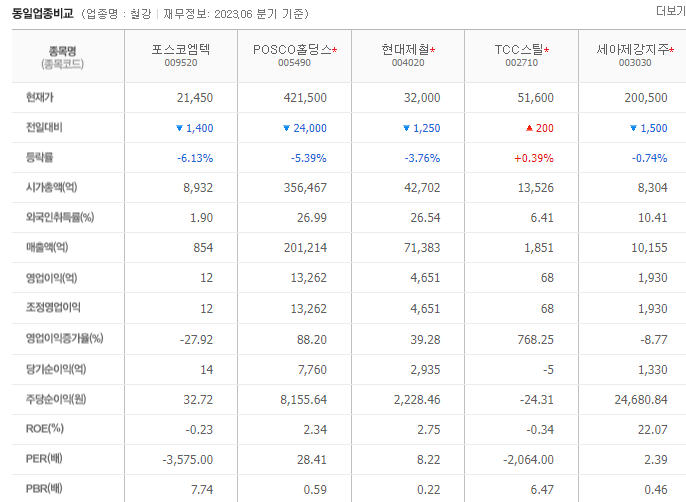Select market cap value 42,702

pyautogui.click(x=422, y=188)
